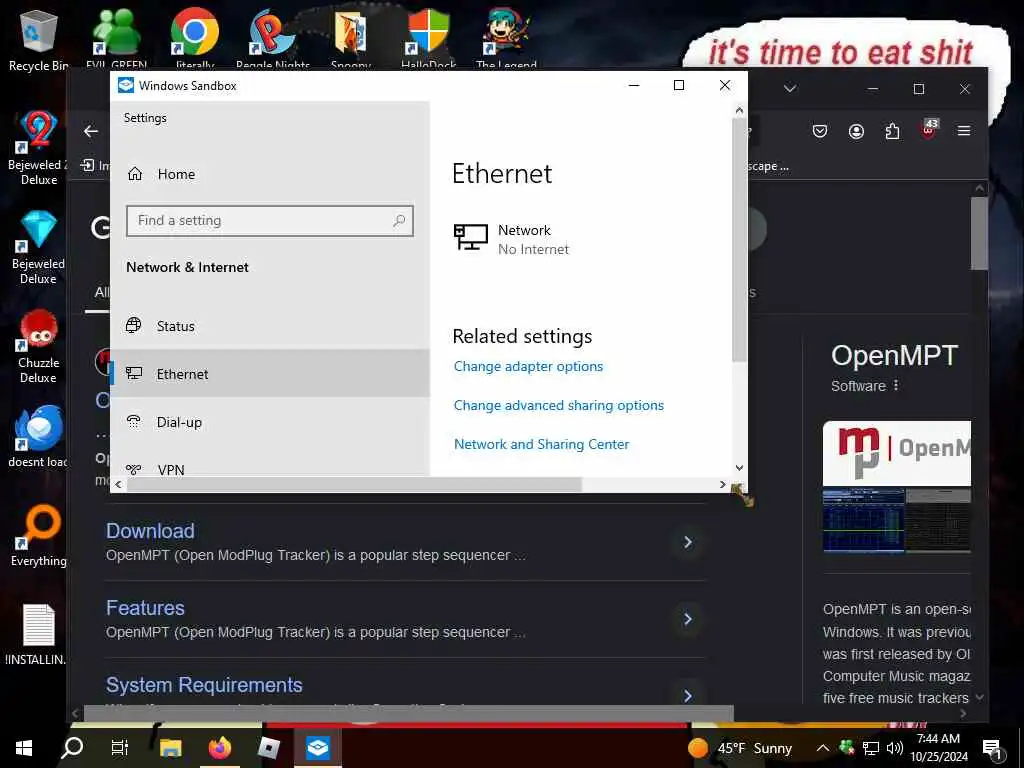Select Status in Network & Internet list
This screenshot has width=1024, height=768.
(x=176, y=326)
